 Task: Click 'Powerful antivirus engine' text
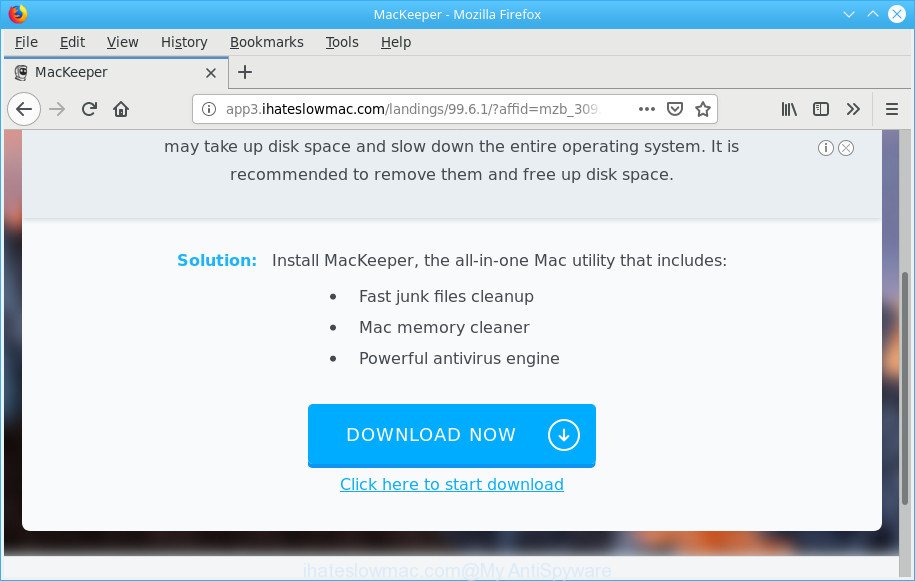pyautogui.click(x=459, y=358)
